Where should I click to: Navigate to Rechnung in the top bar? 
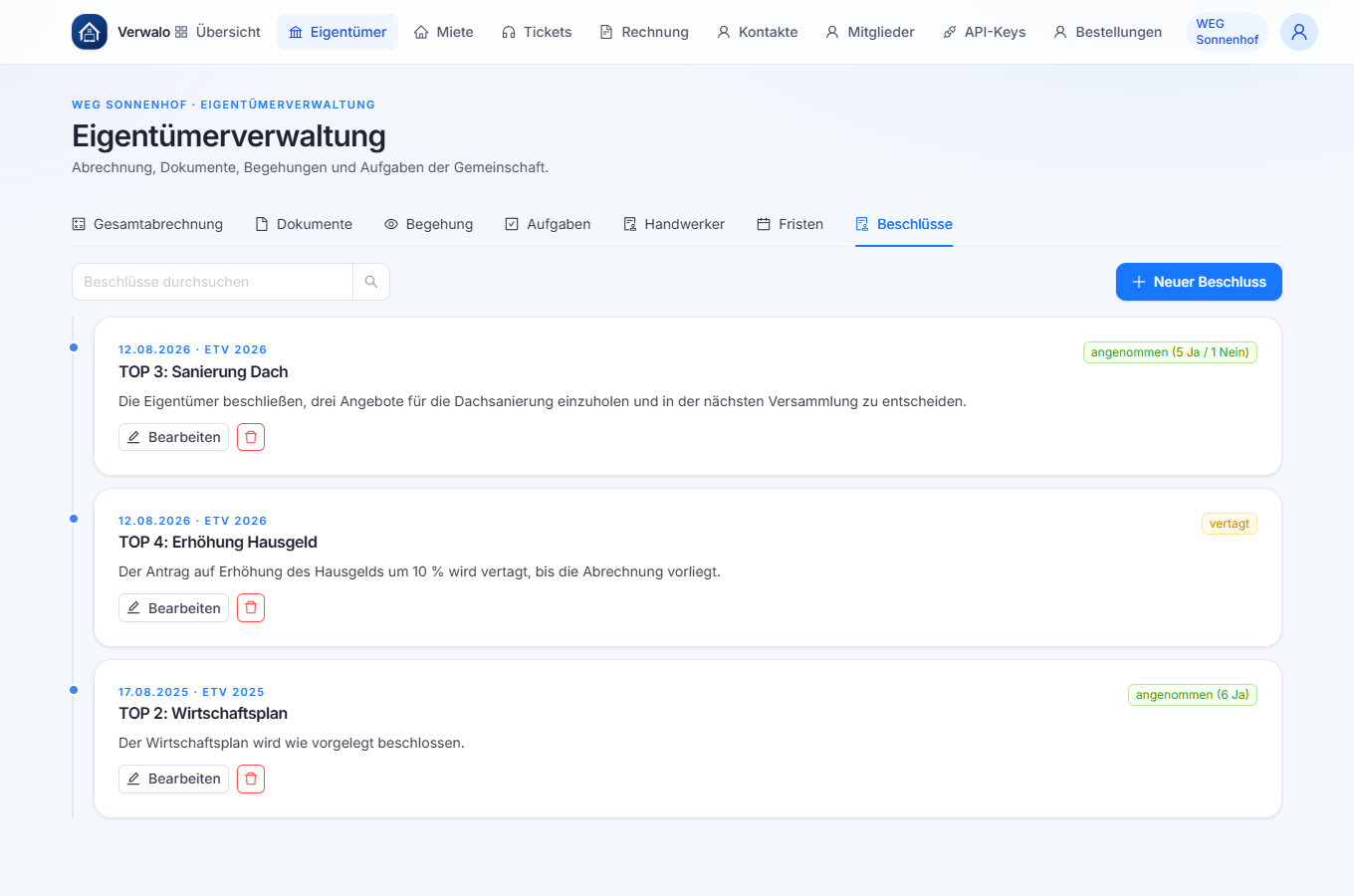644,32
